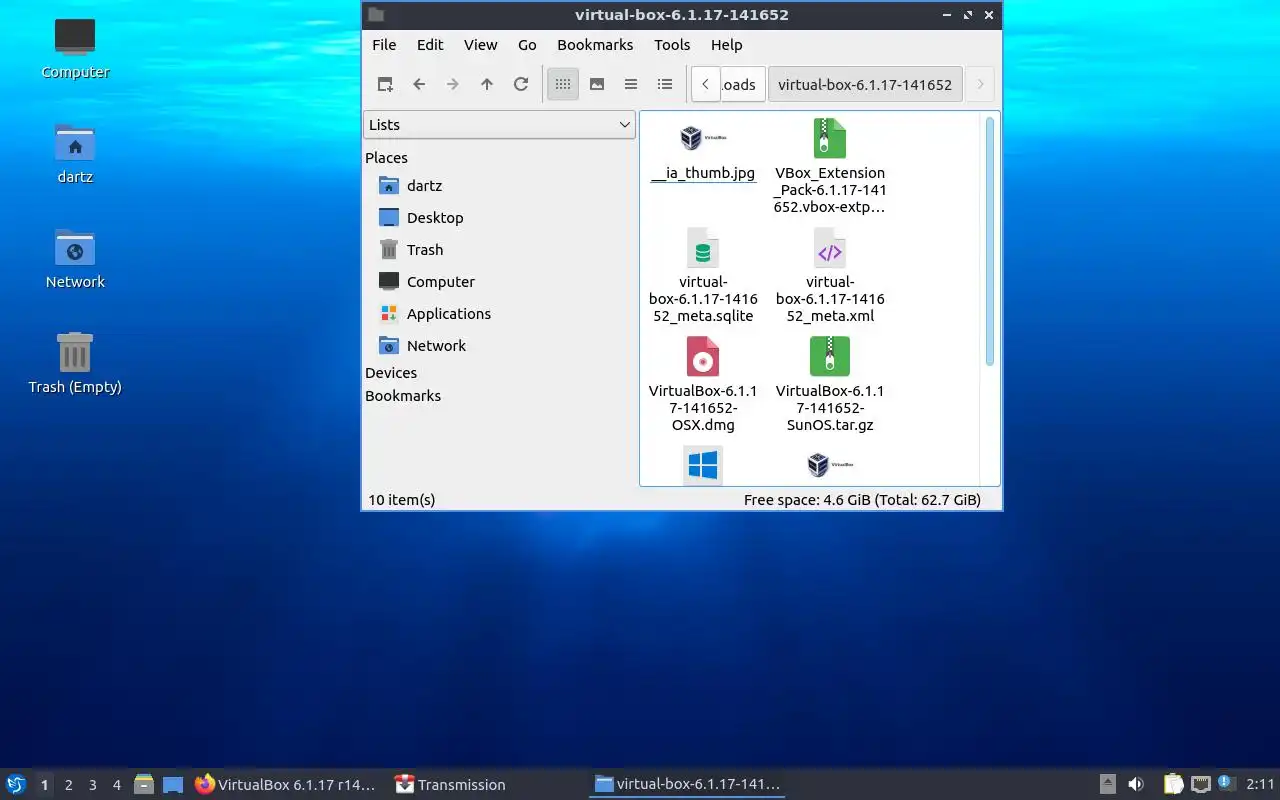The height and width of the screenshot is (800, 1280).
Task: Switch to compact list view
Action: [631, 85]
